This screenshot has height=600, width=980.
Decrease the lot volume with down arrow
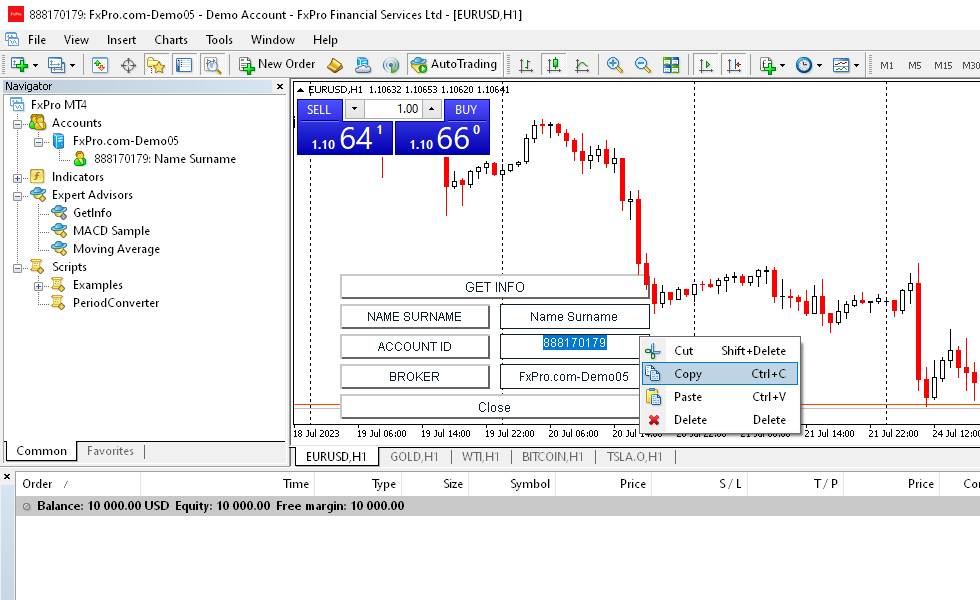click(x=354, y=109)
